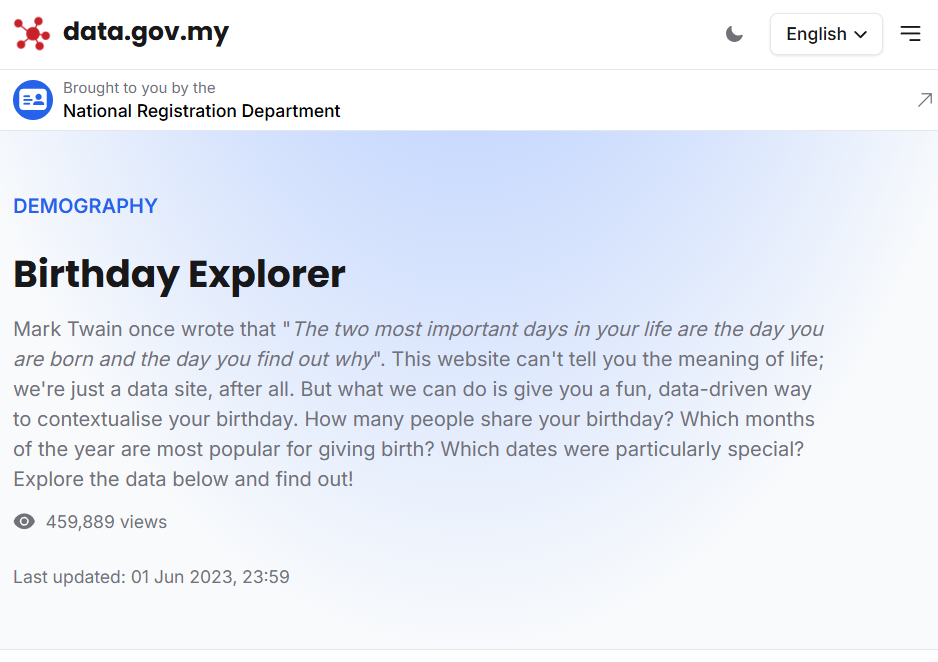Click the 459,889 views text
Image resolution: width=938 pixels, height=662 pixels.
106,522
